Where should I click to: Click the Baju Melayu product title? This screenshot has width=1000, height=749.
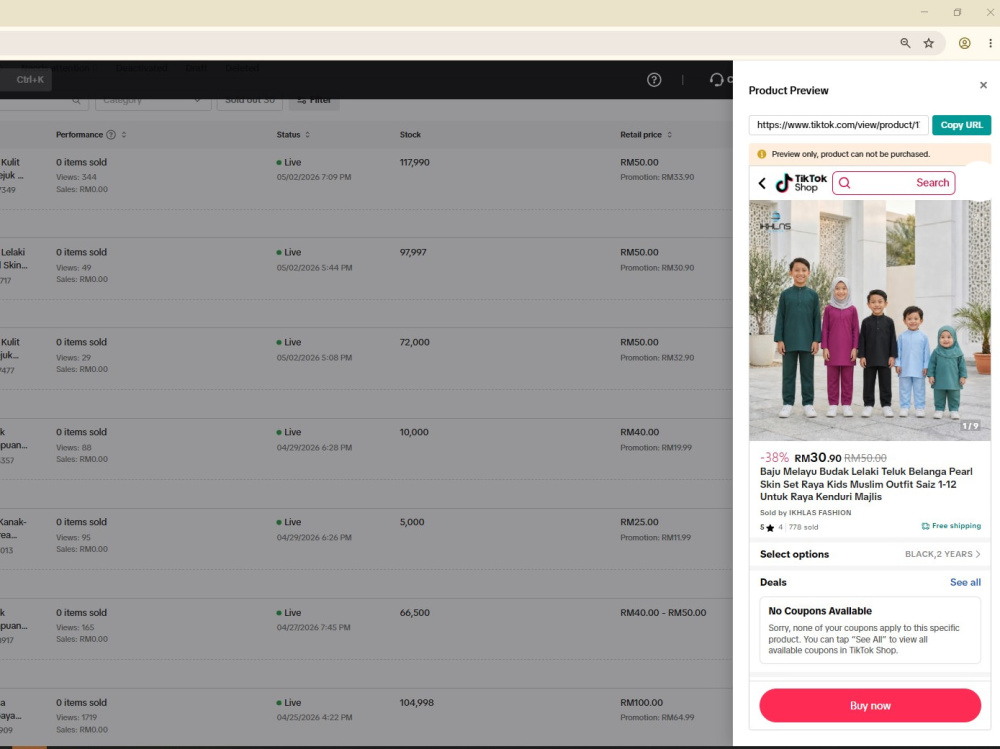[x=866, y=484]
